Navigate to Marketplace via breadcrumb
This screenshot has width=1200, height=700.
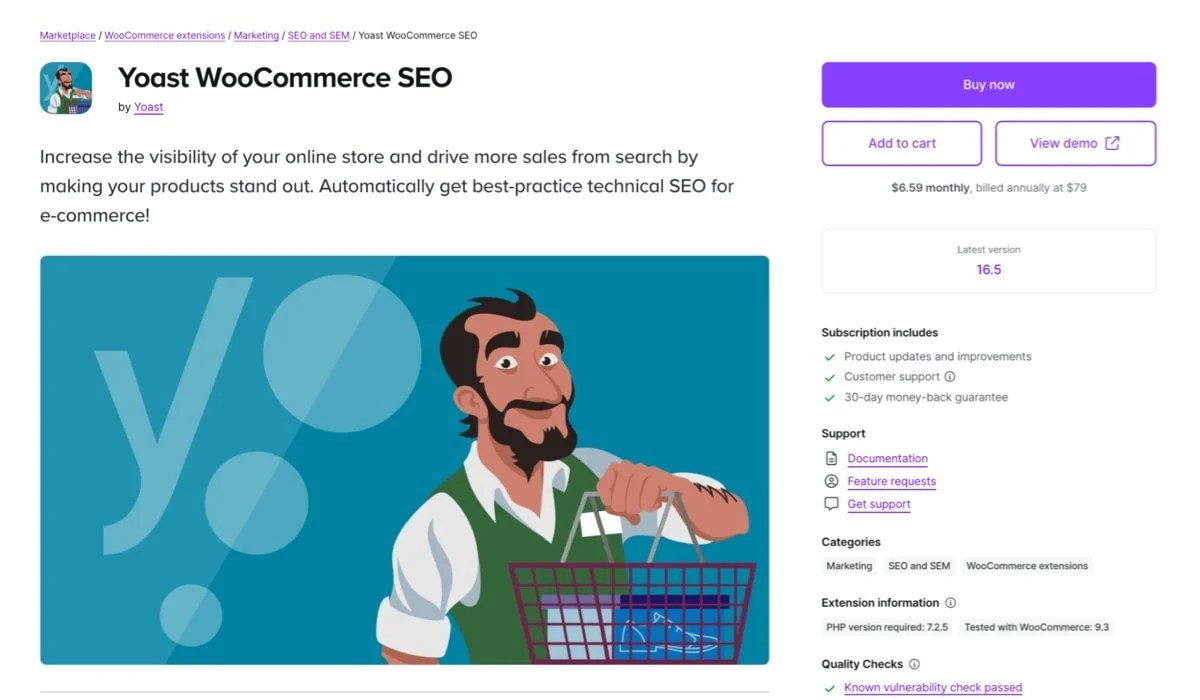tap(67, 34)
